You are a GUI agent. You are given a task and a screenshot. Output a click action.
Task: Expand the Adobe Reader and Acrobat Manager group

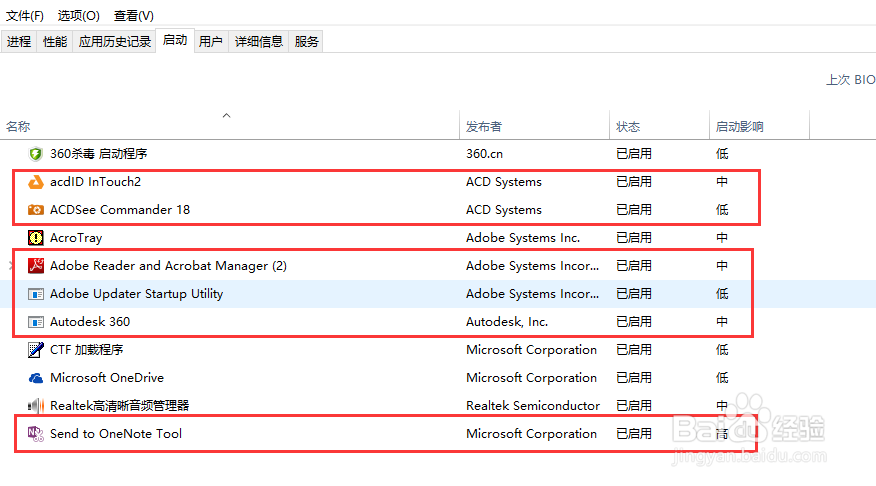pyautogui.click(x=11, y=265)
